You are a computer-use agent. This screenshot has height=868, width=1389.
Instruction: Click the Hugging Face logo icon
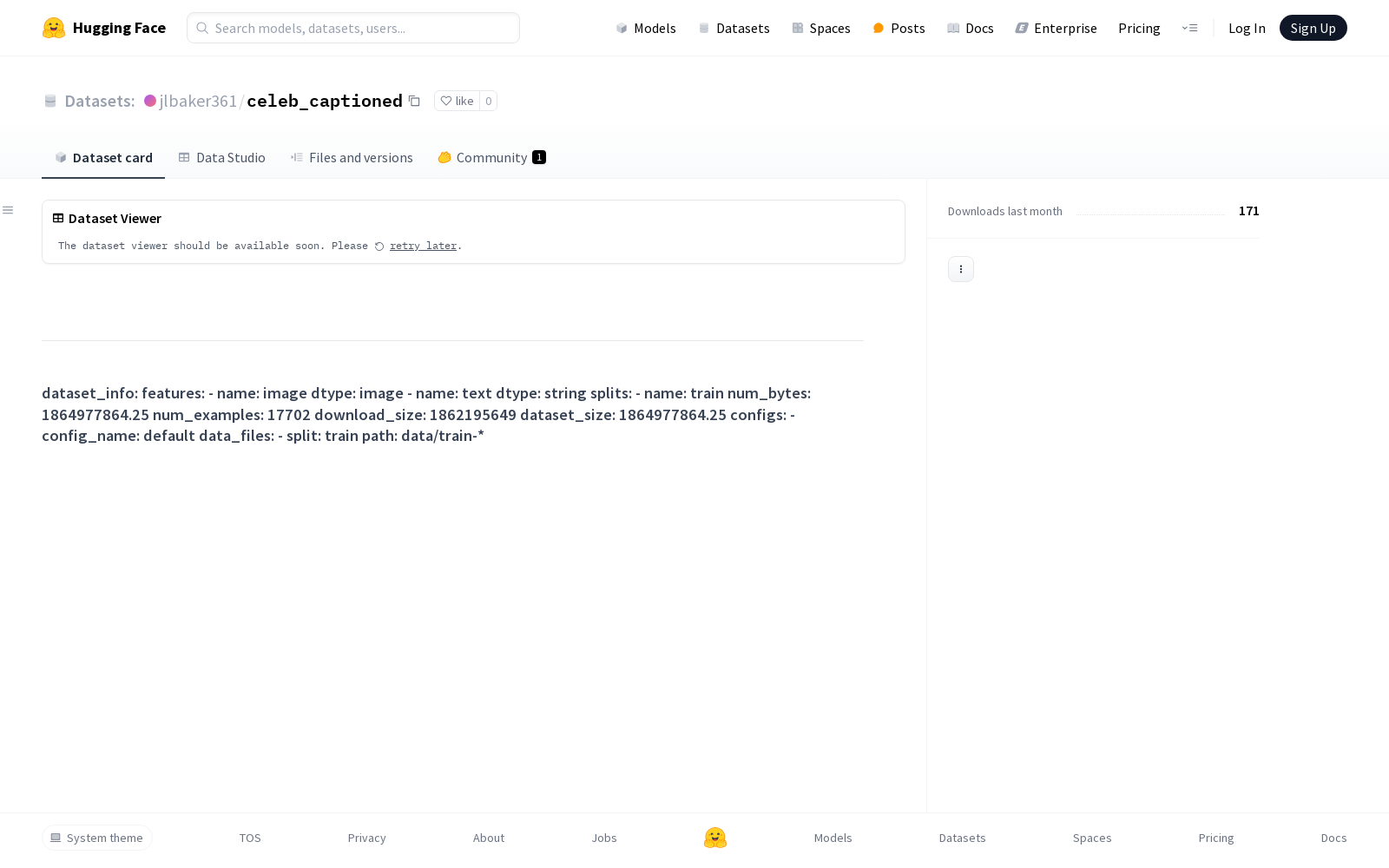[54, 28]
